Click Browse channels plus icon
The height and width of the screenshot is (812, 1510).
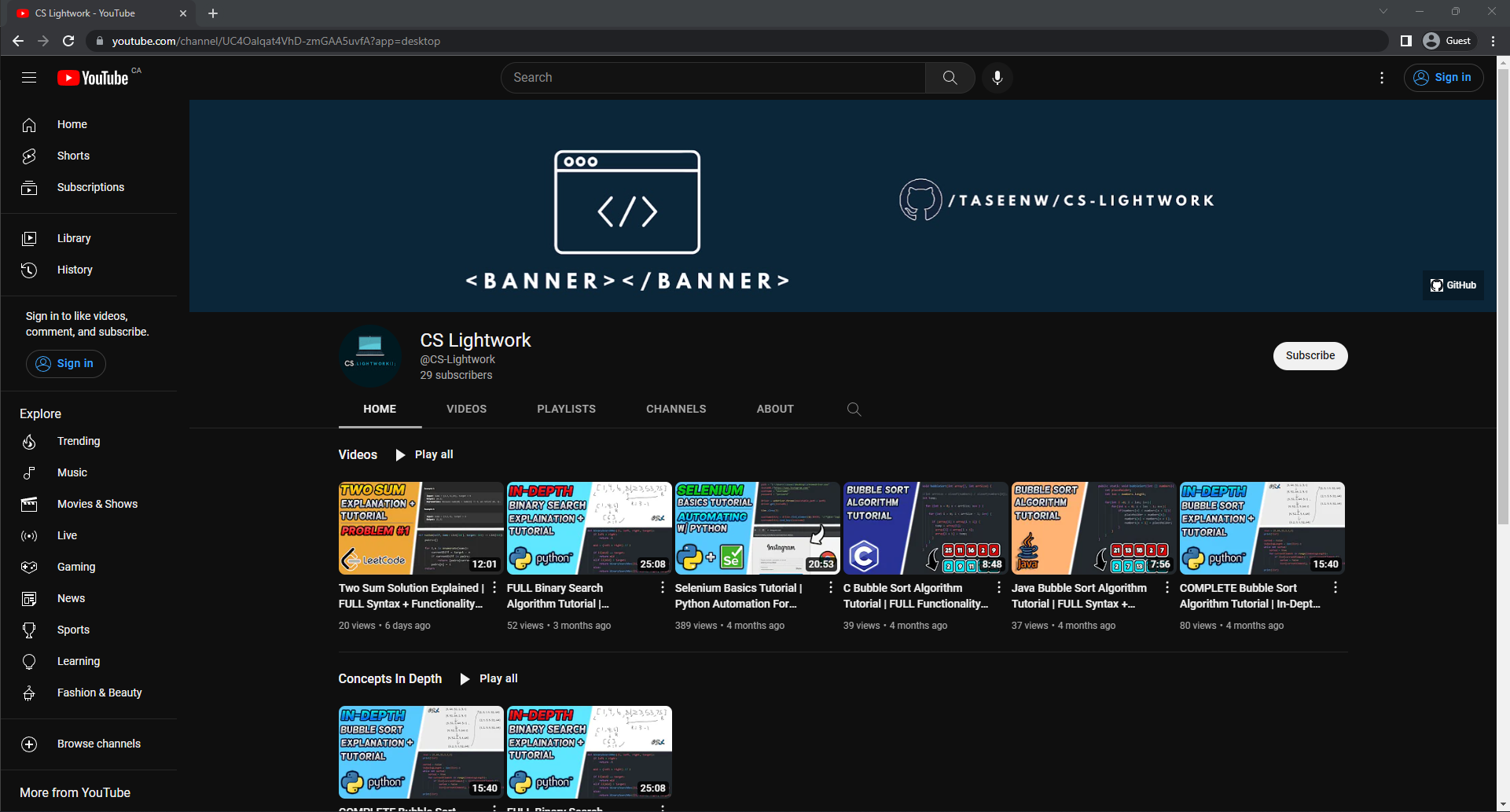coord(29,744)
